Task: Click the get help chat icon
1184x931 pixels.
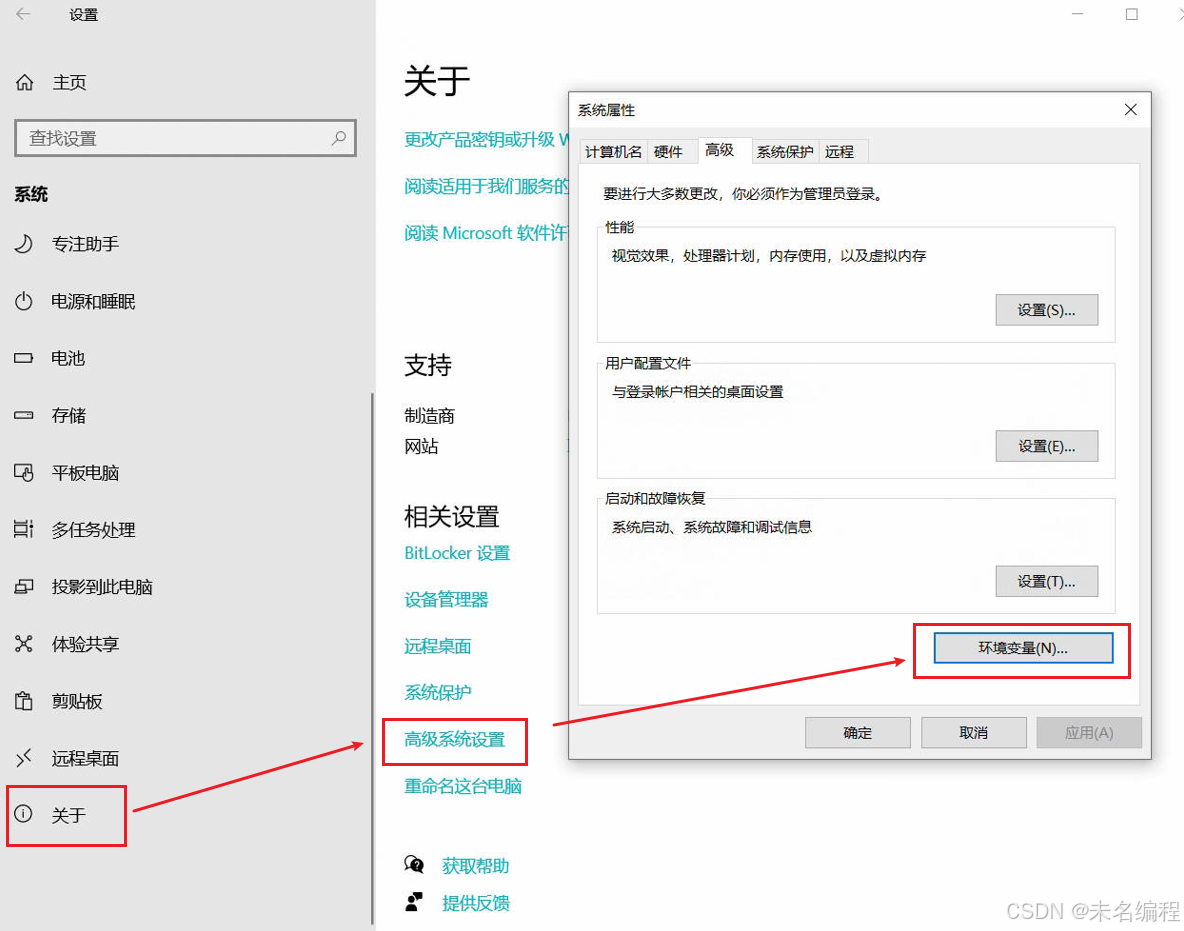Action: 414,865
